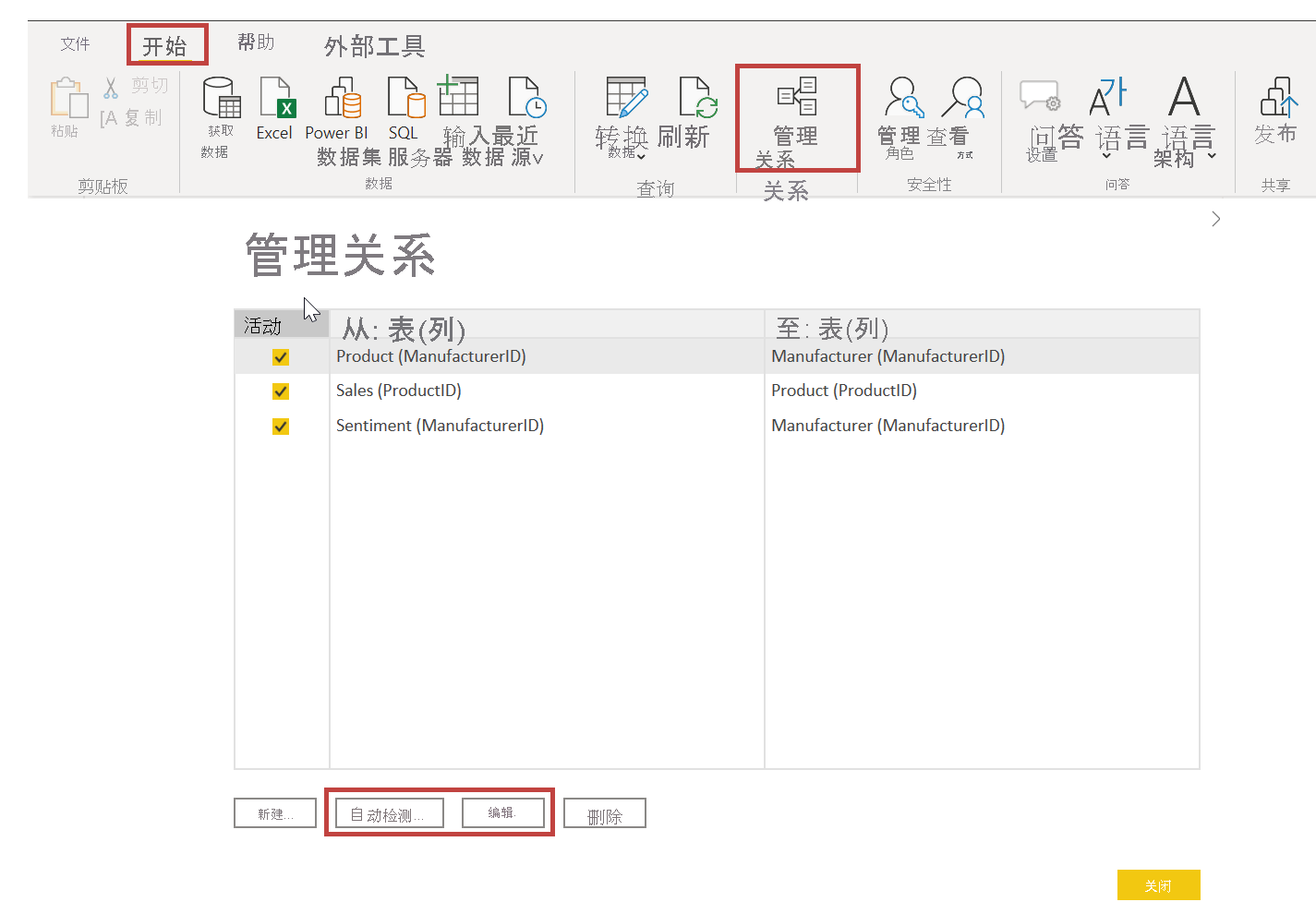Click the Delete (删除) button

(605, 813)
